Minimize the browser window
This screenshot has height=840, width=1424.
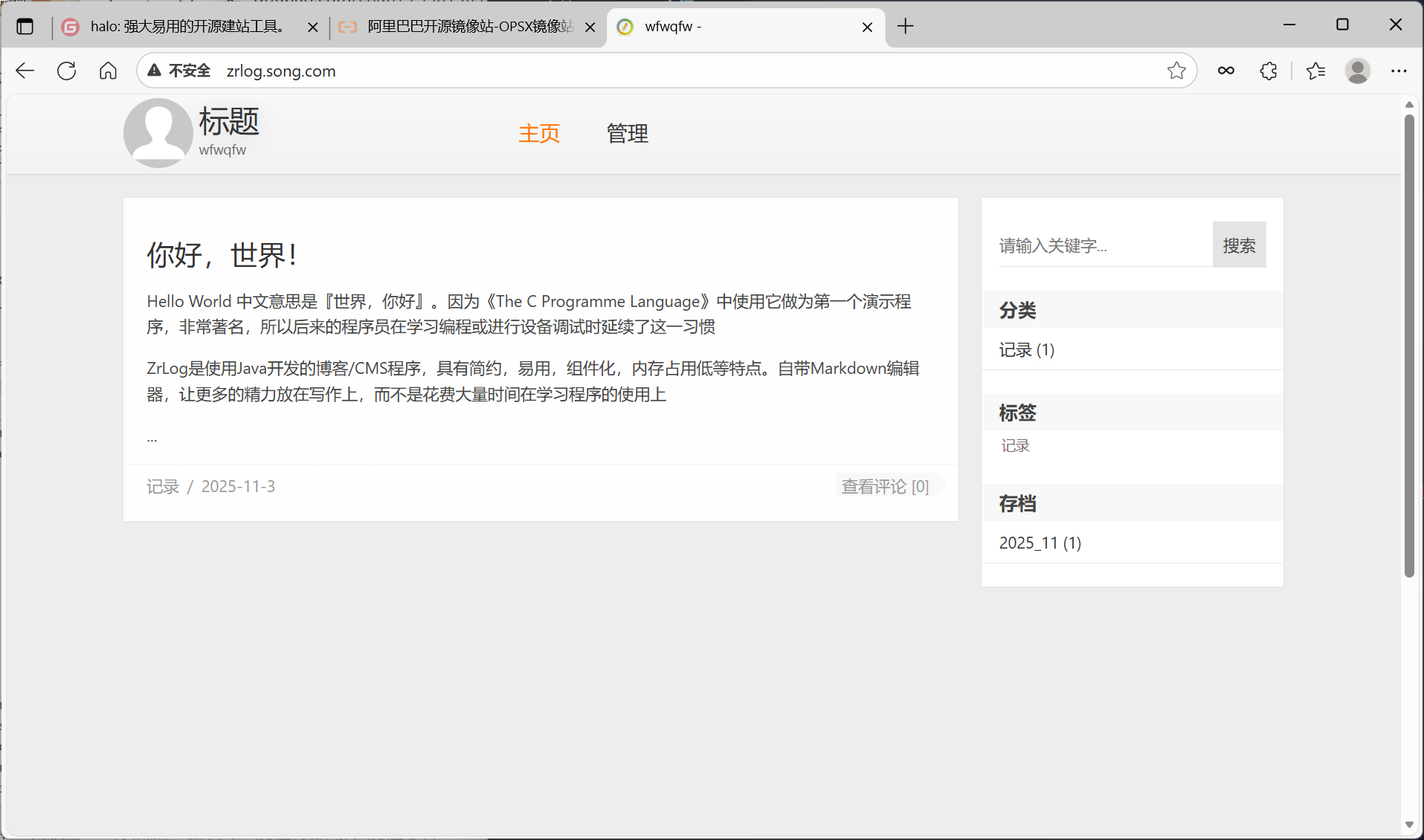coord(1289,25)
